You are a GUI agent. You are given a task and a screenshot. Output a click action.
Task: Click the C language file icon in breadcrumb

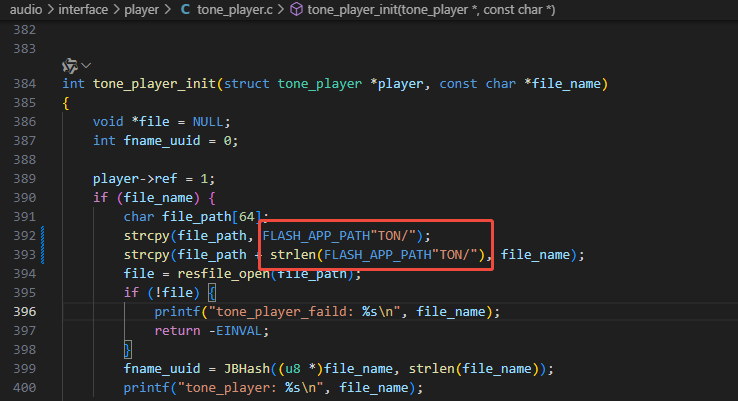pyautogui.click(x=185, y=9)
